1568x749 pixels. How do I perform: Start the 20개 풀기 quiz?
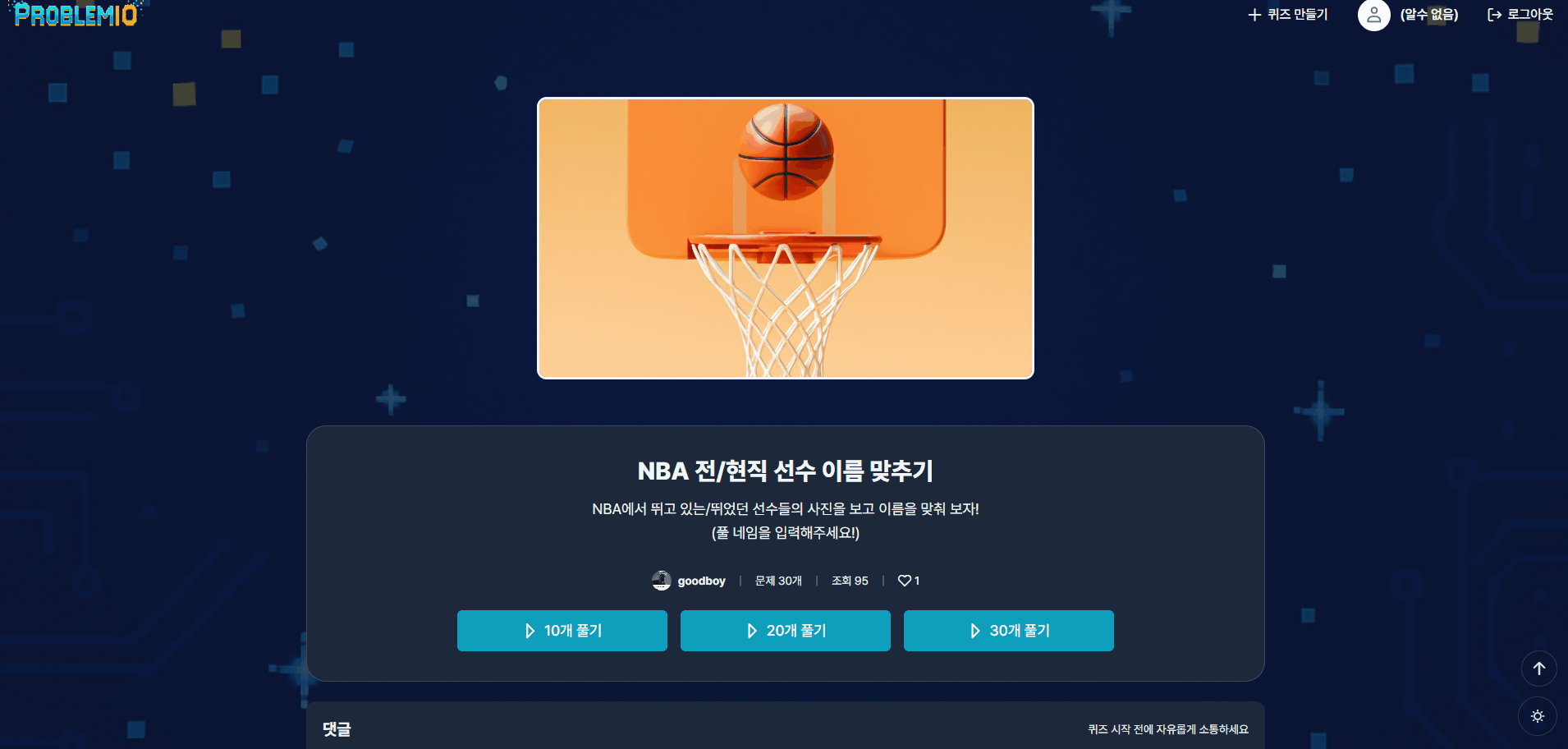pos(786,631)
